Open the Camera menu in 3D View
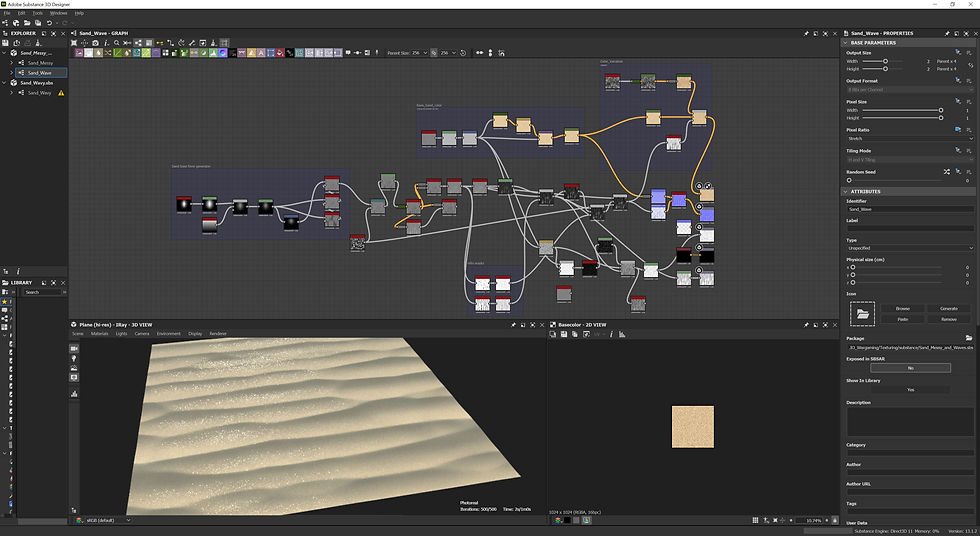Image resolution: width=980 pixels, height=536 pixels. pos(142,334)
